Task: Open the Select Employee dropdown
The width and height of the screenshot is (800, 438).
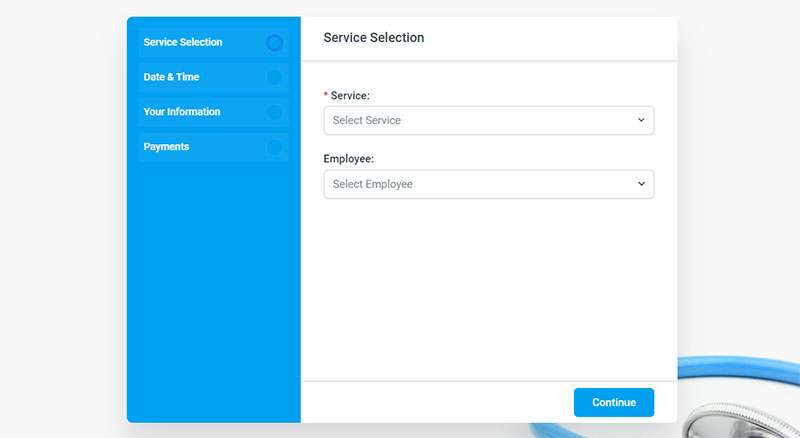Action: coord(489,184)
